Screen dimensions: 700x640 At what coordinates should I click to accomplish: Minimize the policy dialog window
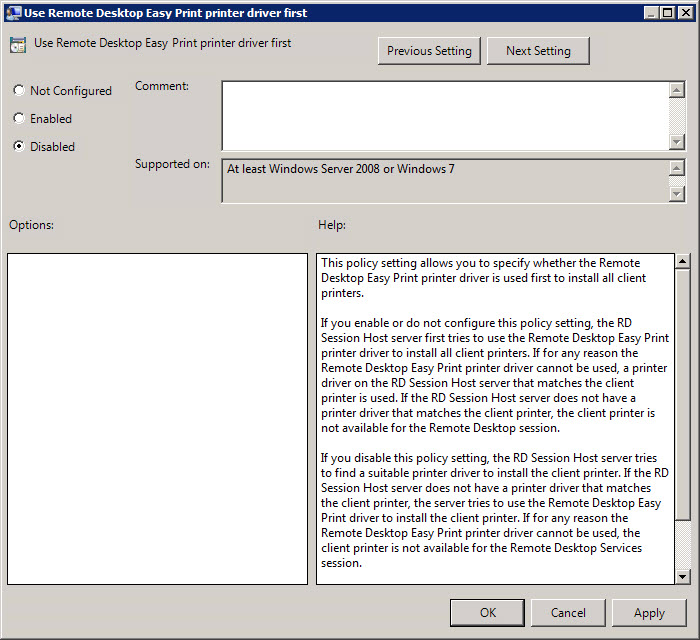pos(651,13)
